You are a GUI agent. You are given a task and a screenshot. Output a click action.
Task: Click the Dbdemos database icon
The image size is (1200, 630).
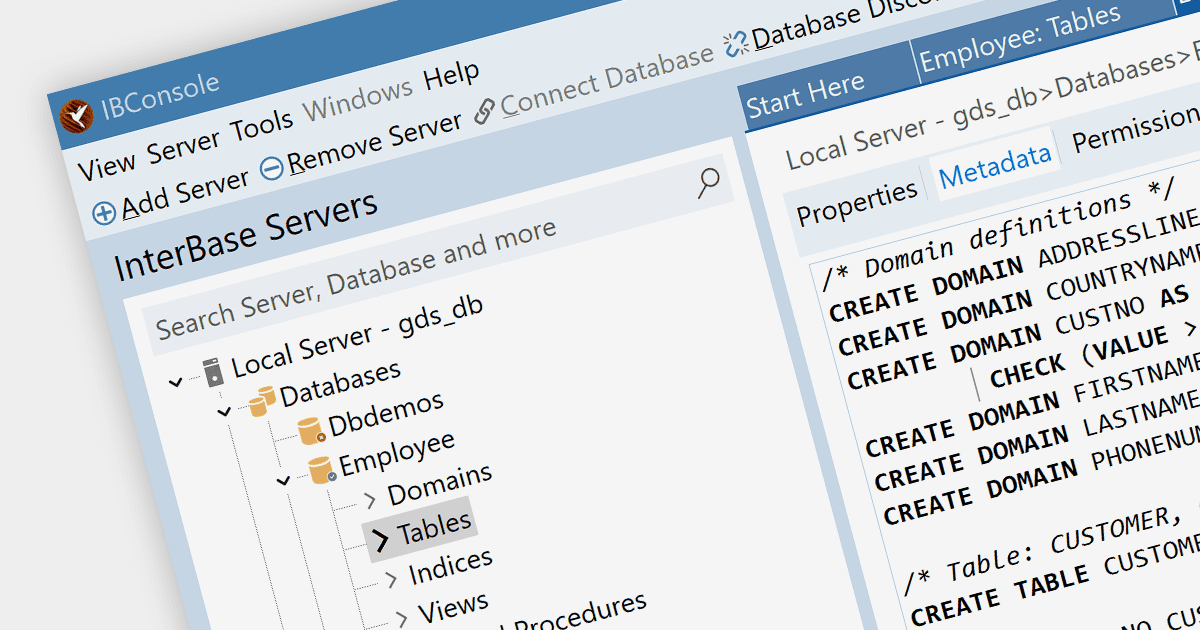pos(311,430)
